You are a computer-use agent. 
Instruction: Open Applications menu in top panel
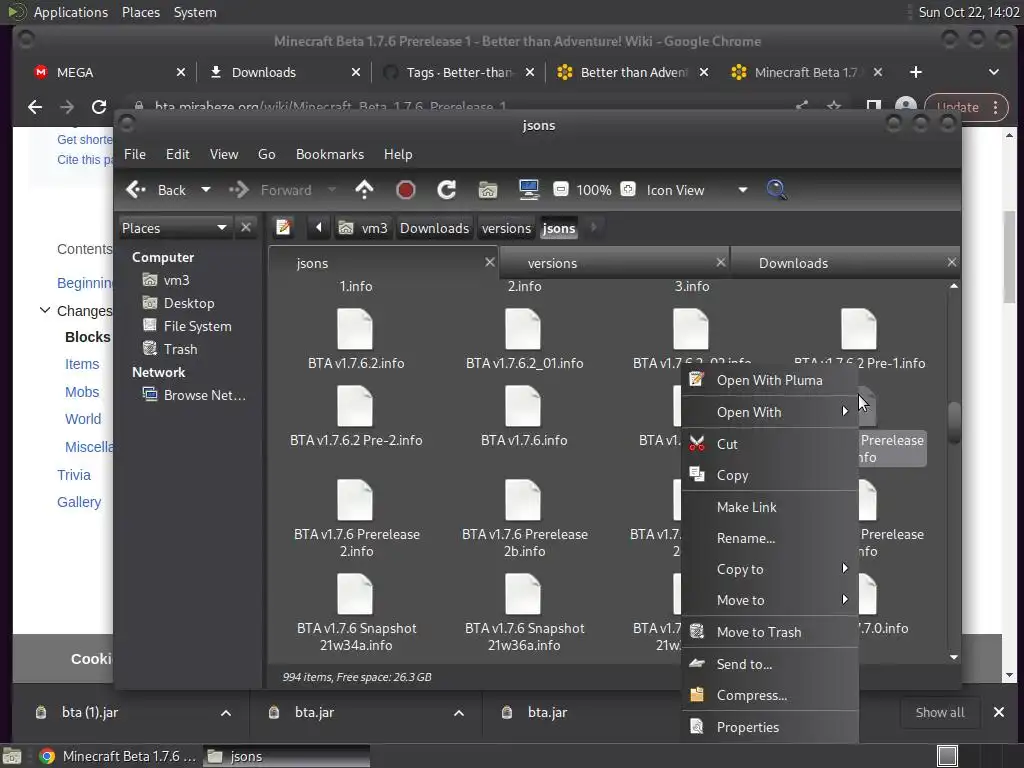point(71,12)
